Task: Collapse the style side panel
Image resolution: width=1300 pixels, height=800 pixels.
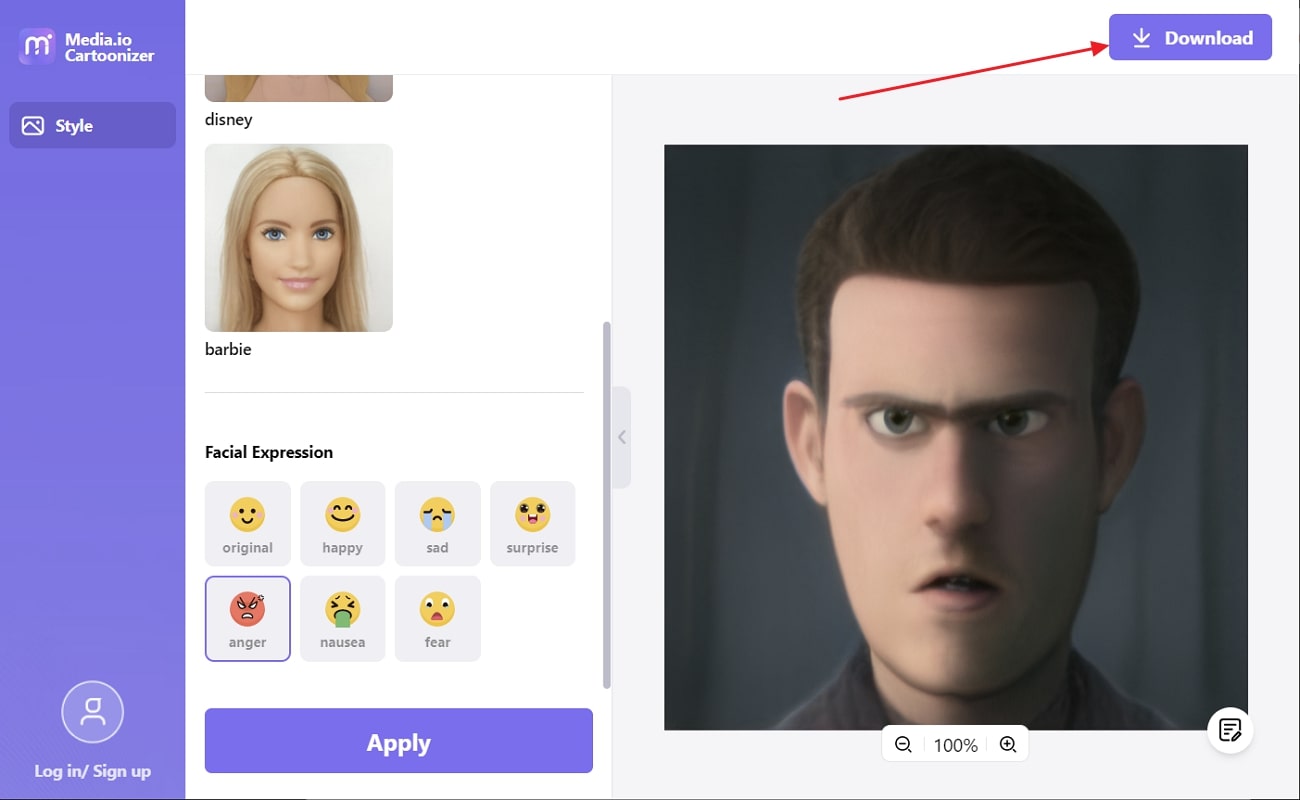Action: (x=621, y=437)
